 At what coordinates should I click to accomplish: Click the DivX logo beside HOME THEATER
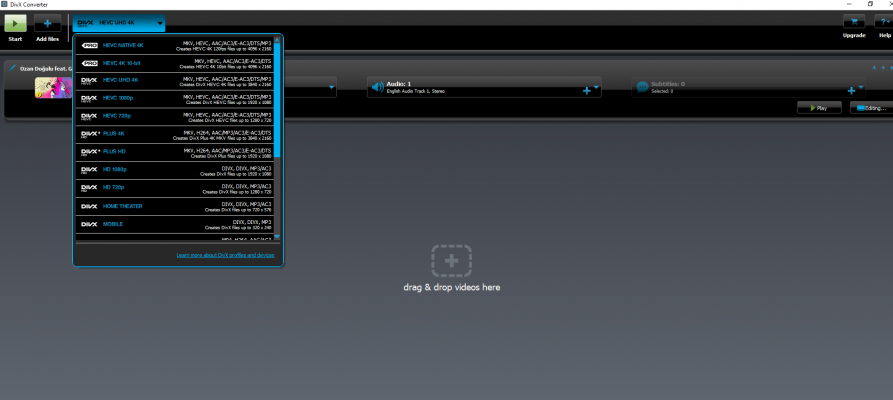[x=89, y=206]
